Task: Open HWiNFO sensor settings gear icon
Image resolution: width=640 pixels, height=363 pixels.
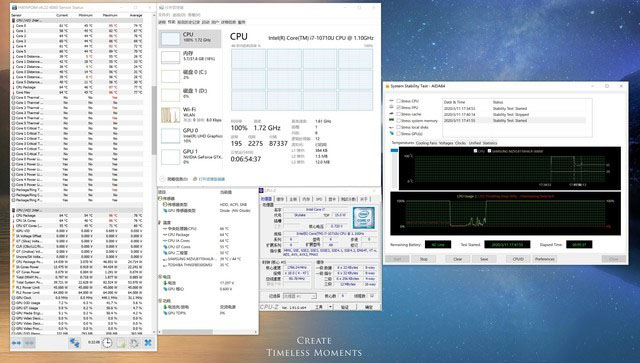Action: 134,343
